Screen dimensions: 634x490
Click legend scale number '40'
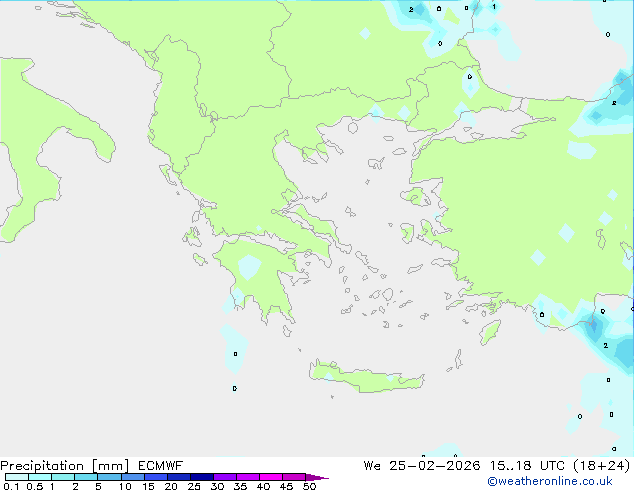click(x=263, y=486)
